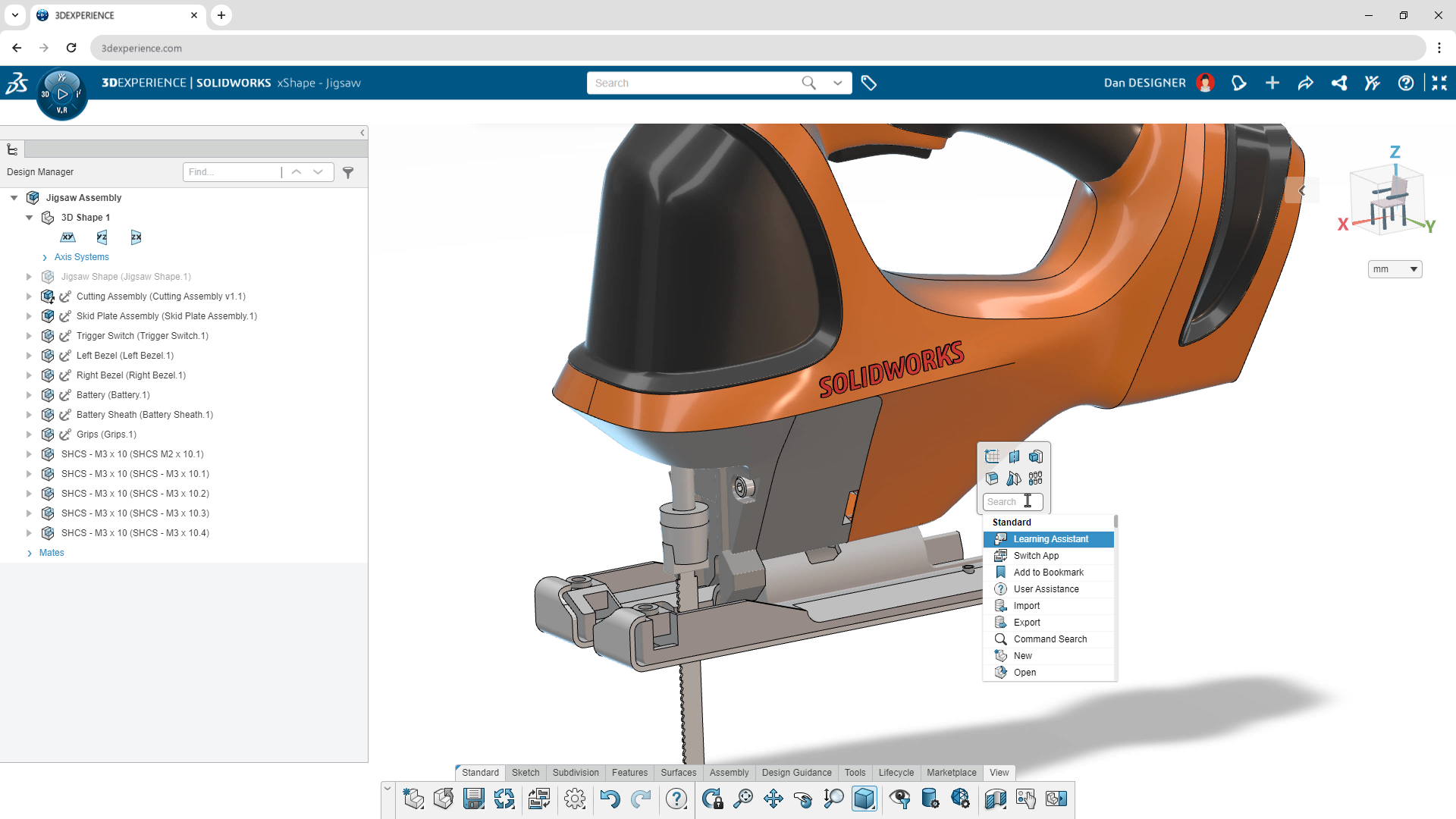Switch to the Features tab
Image resolution: width=1456 pixels, height=819 pixels.
point(628,772)
